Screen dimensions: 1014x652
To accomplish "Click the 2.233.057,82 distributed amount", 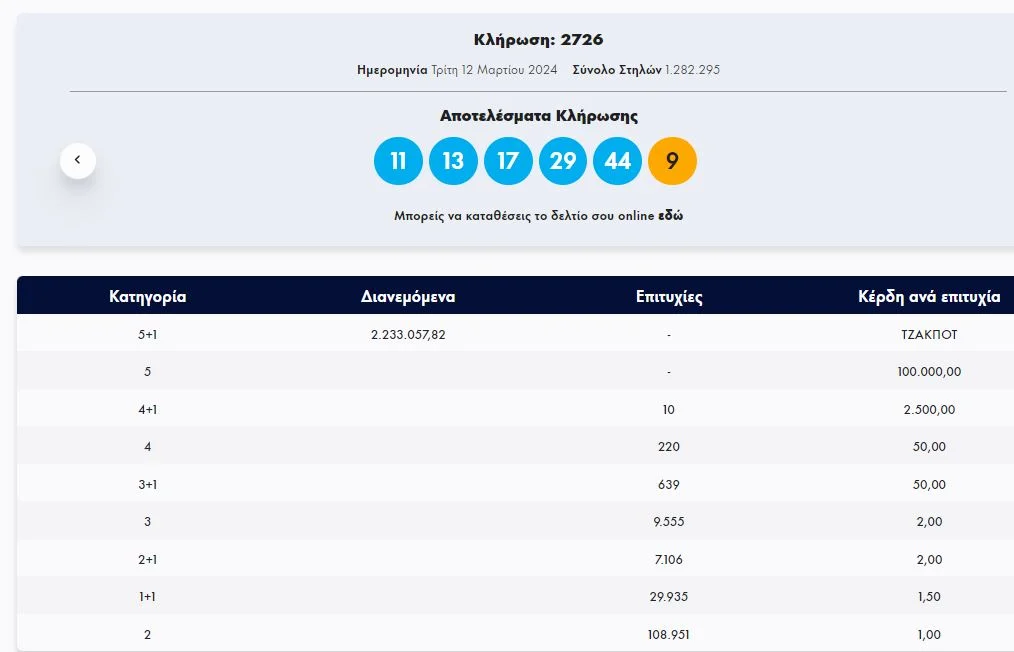I will point(408,335).
